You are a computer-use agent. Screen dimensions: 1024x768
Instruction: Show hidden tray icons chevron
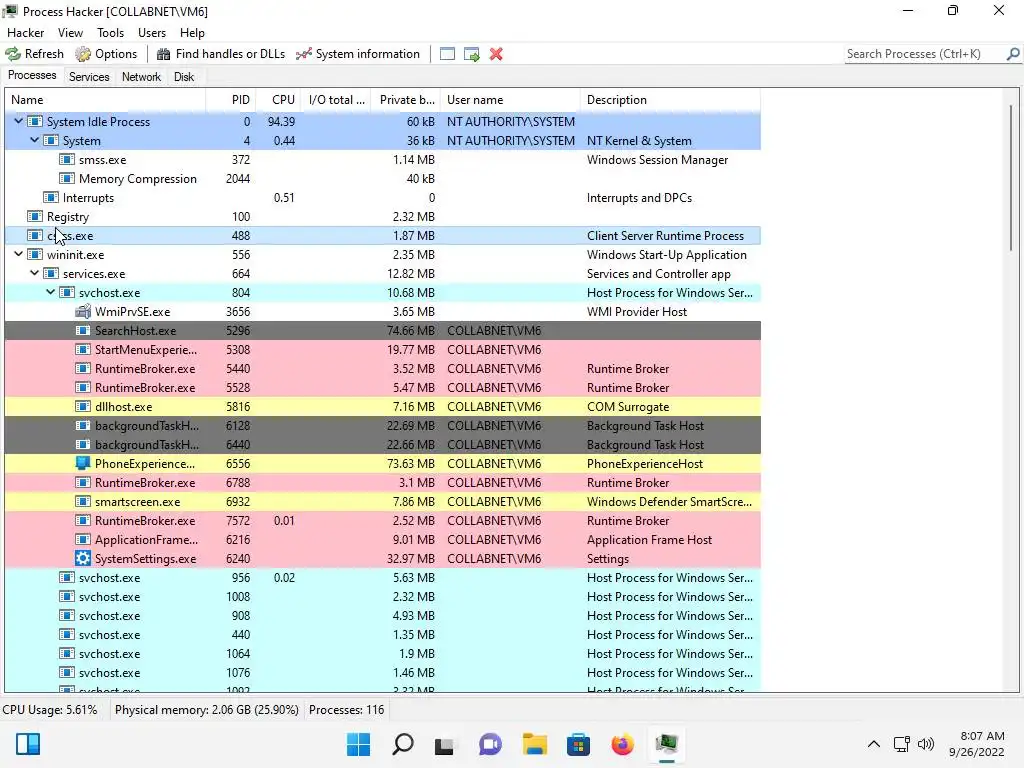873,744
